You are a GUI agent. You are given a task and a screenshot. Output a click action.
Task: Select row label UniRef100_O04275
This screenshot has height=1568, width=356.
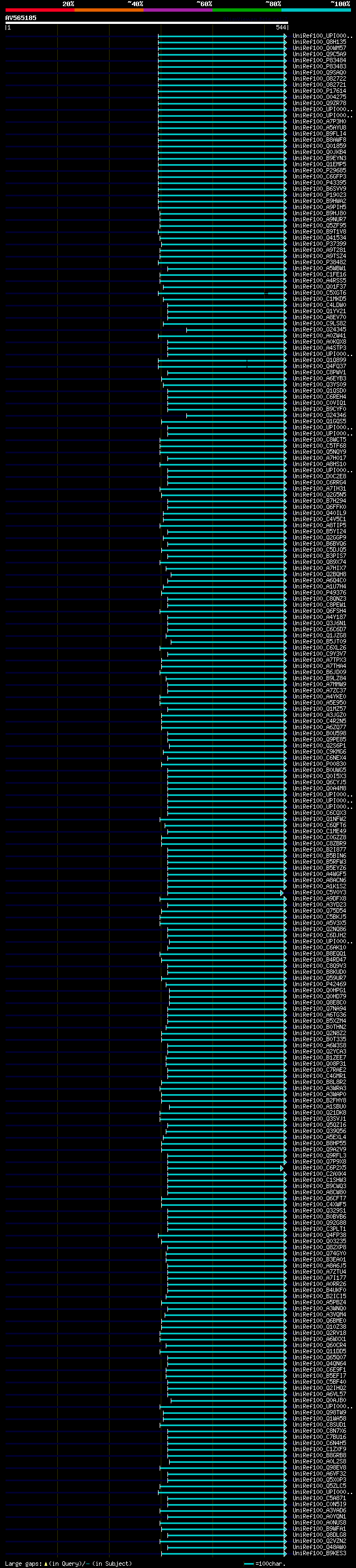pos(319,97)
